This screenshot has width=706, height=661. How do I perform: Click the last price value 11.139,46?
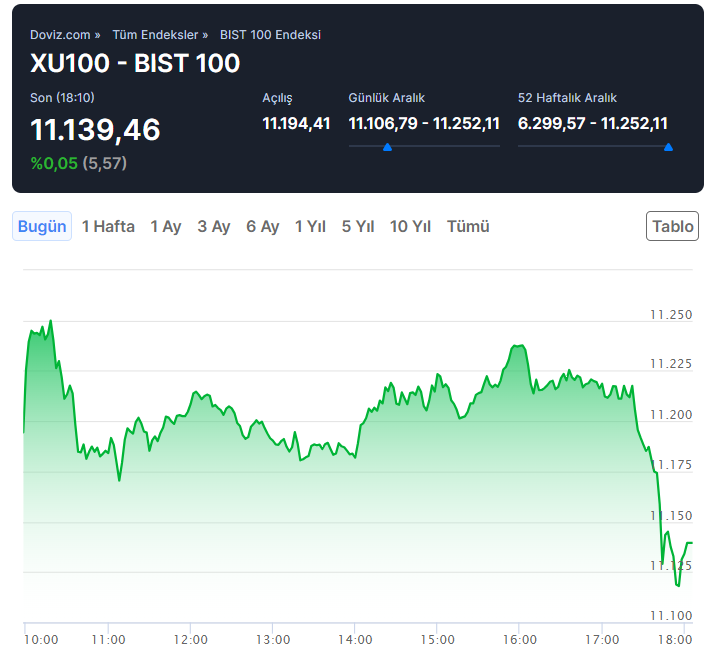pyautogui.click(x=95, y=130)
